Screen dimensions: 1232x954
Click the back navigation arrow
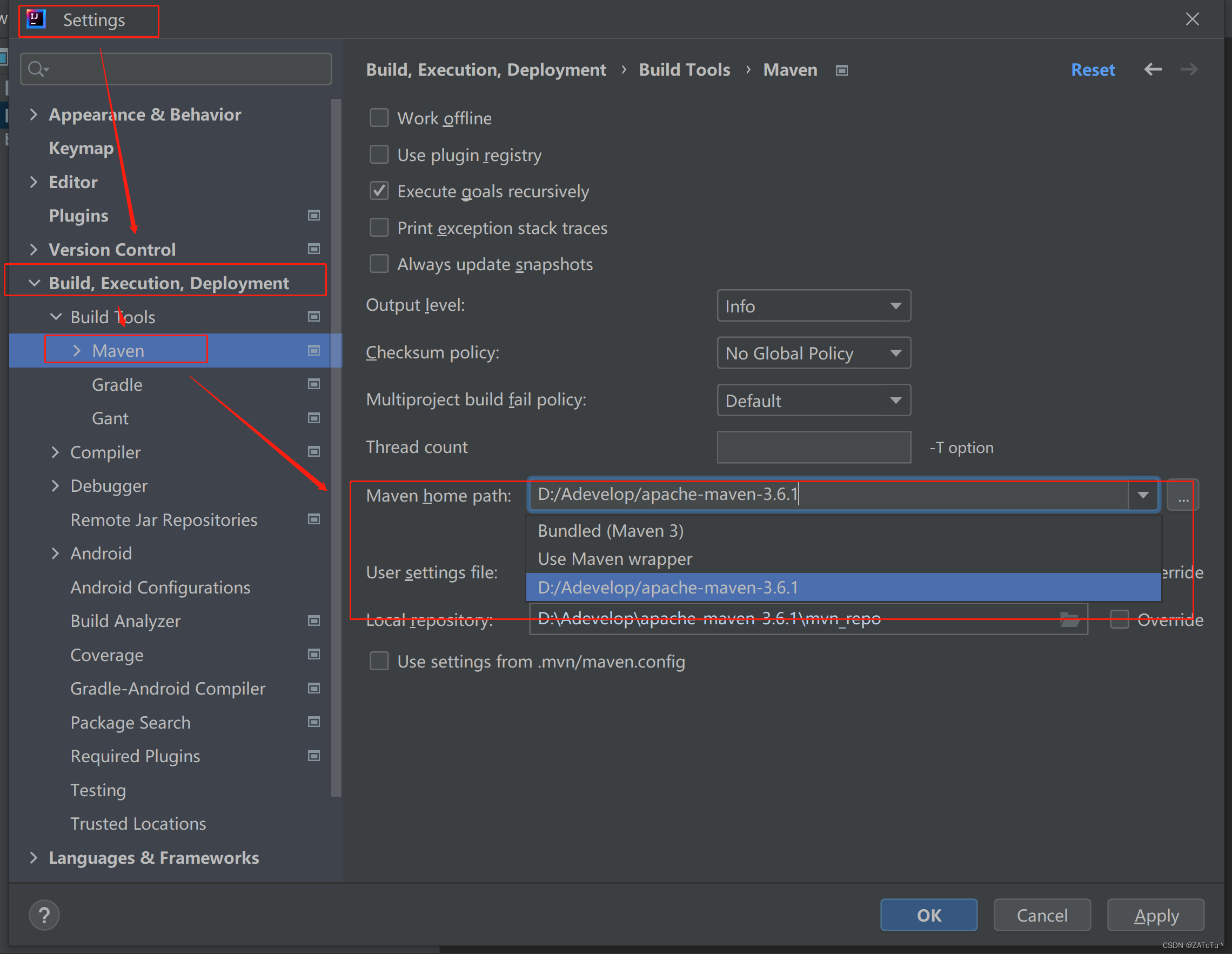1153,69
